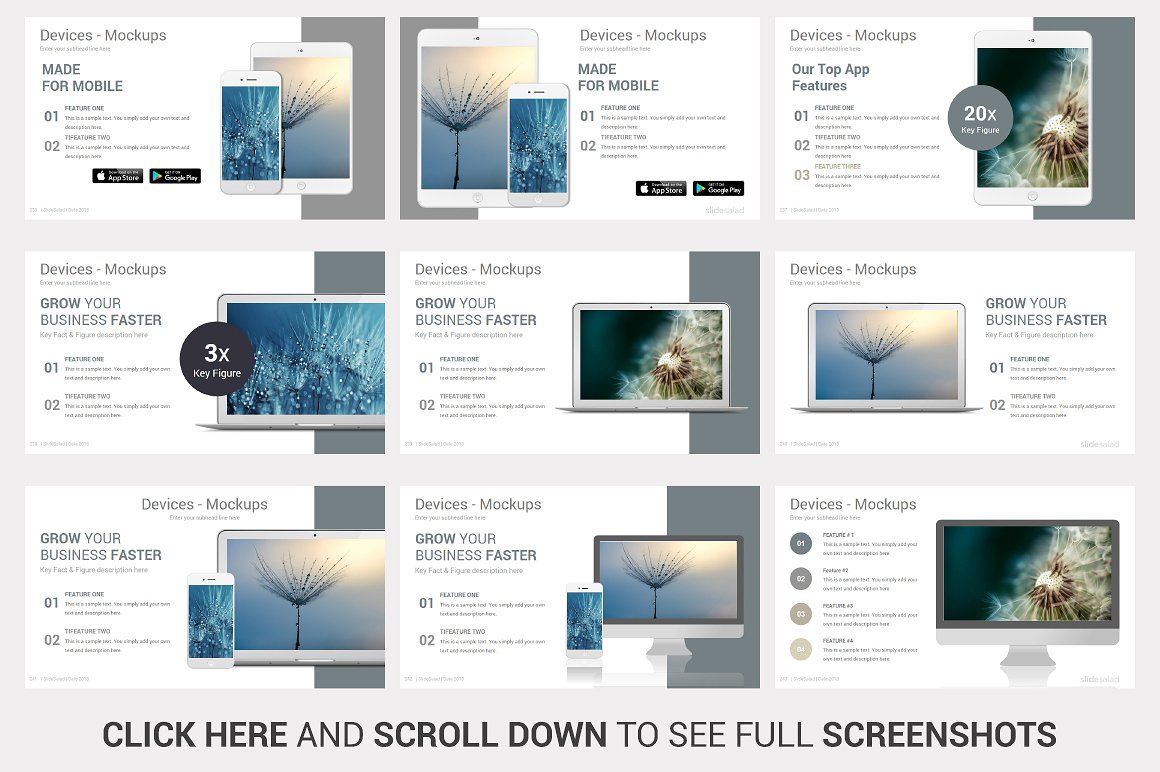Select the 20x Key Figure circle
This screenshot has width=1160, height=772.
tap(980, 118)
